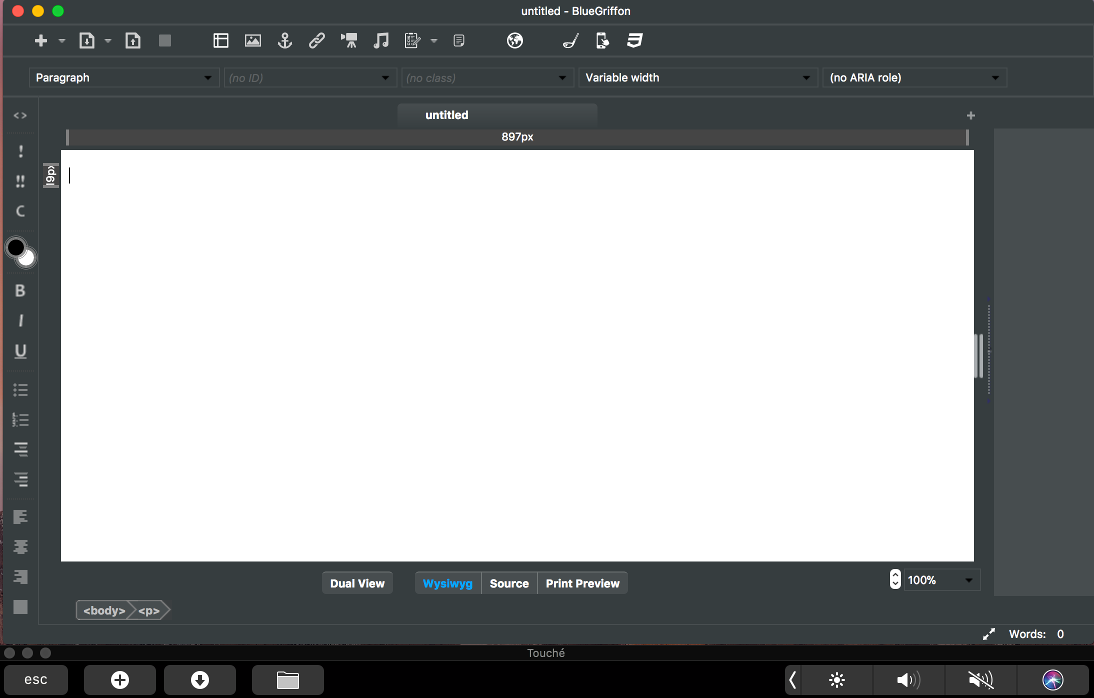The width and height of the screenshot is (1094, 698).
Task: Align text right
Action: 20,577
